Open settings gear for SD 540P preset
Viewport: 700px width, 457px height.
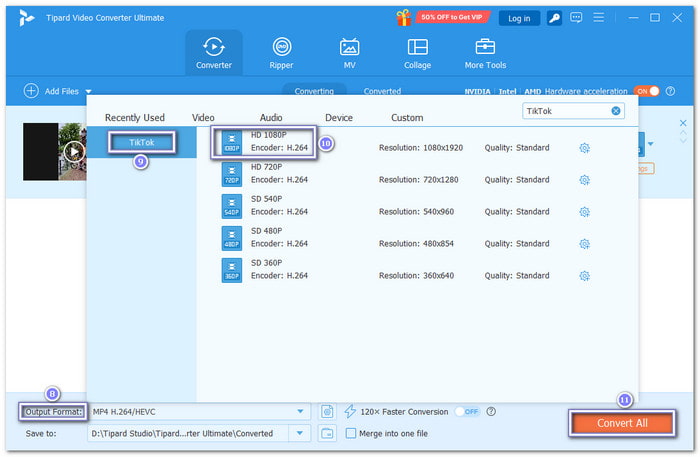click(584, 212)
